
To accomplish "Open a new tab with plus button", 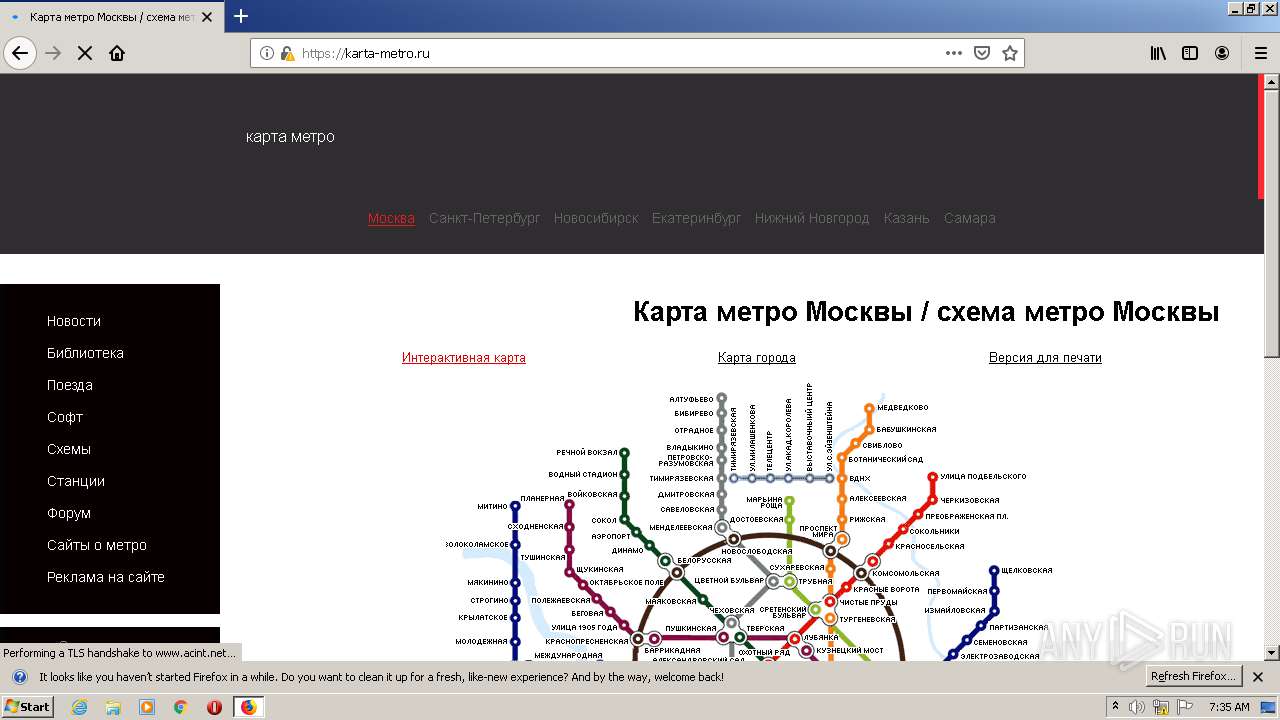I will click(x=241, y=16).
